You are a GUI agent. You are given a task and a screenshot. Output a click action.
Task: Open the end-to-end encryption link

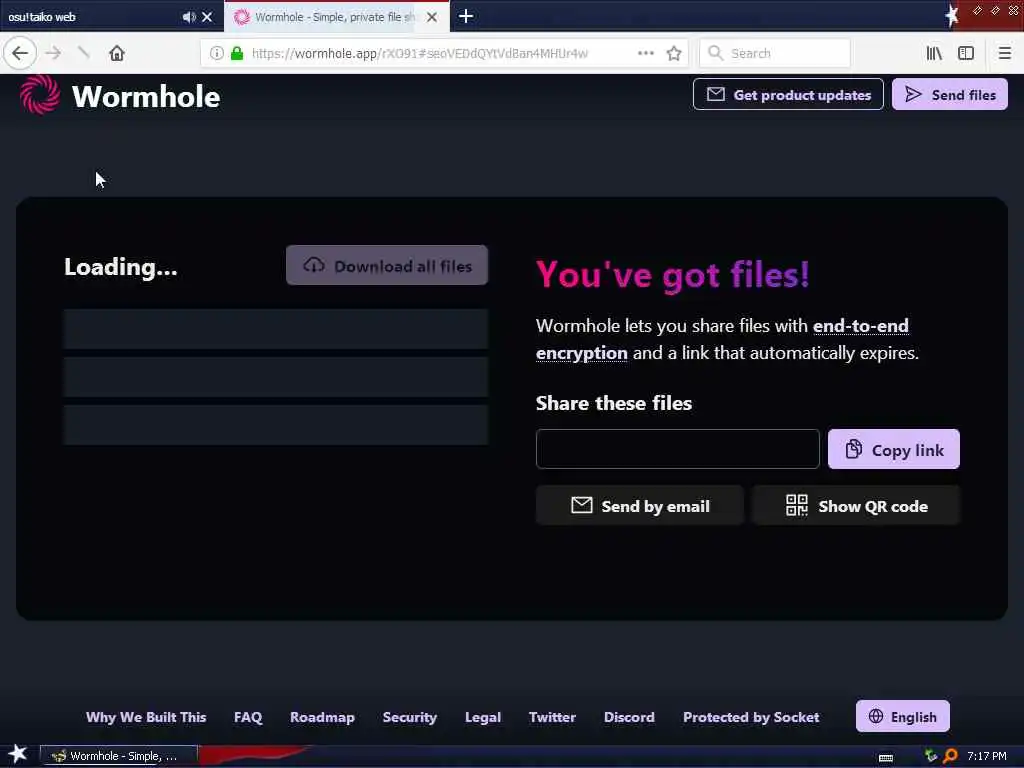click(x=722, y=339)
